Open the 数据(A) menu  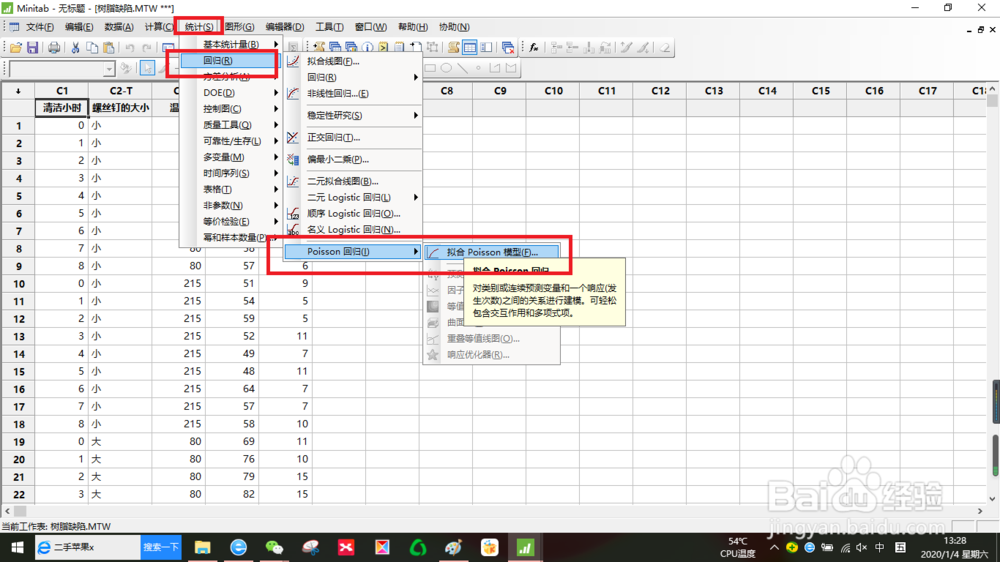coord(119,27)
